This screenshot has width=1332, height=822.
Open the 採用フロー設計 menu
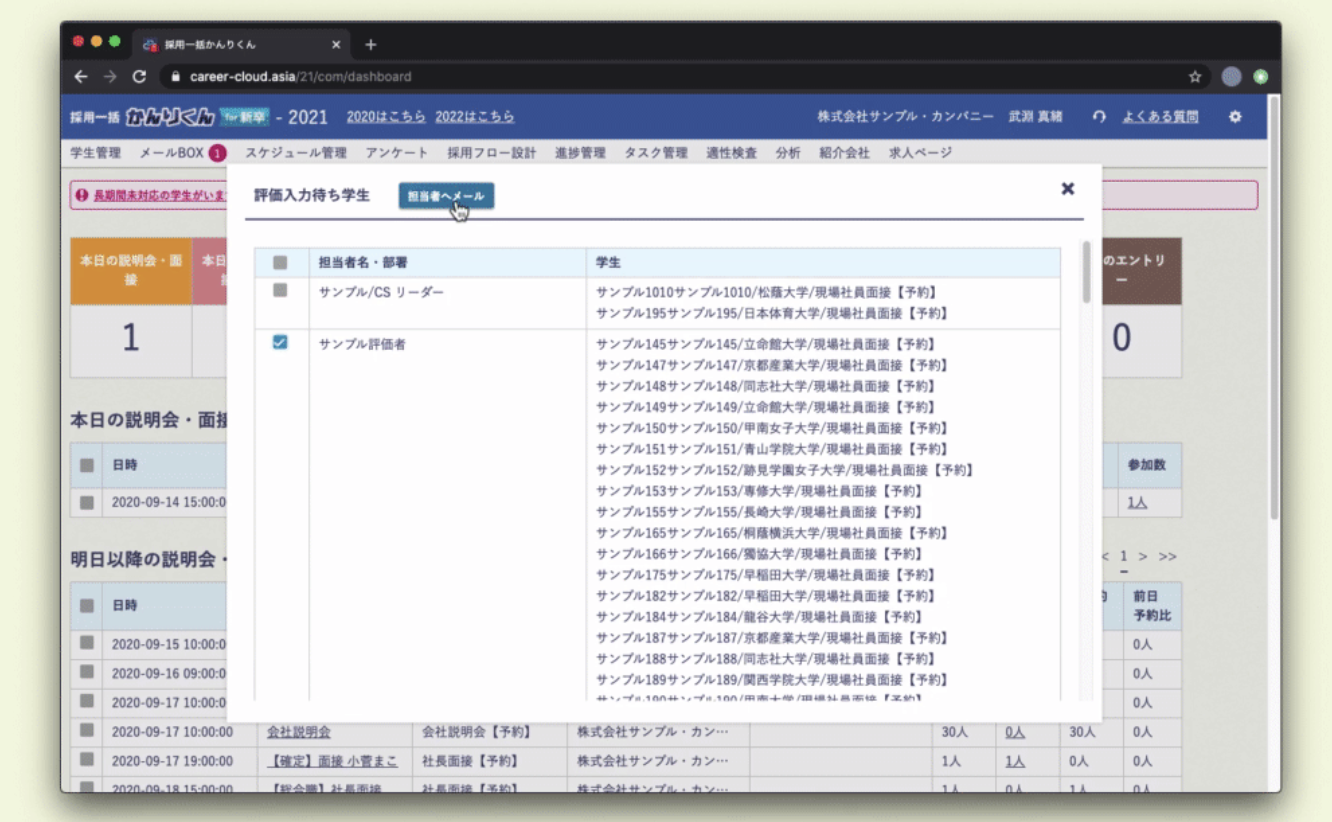tap(491, 153)
